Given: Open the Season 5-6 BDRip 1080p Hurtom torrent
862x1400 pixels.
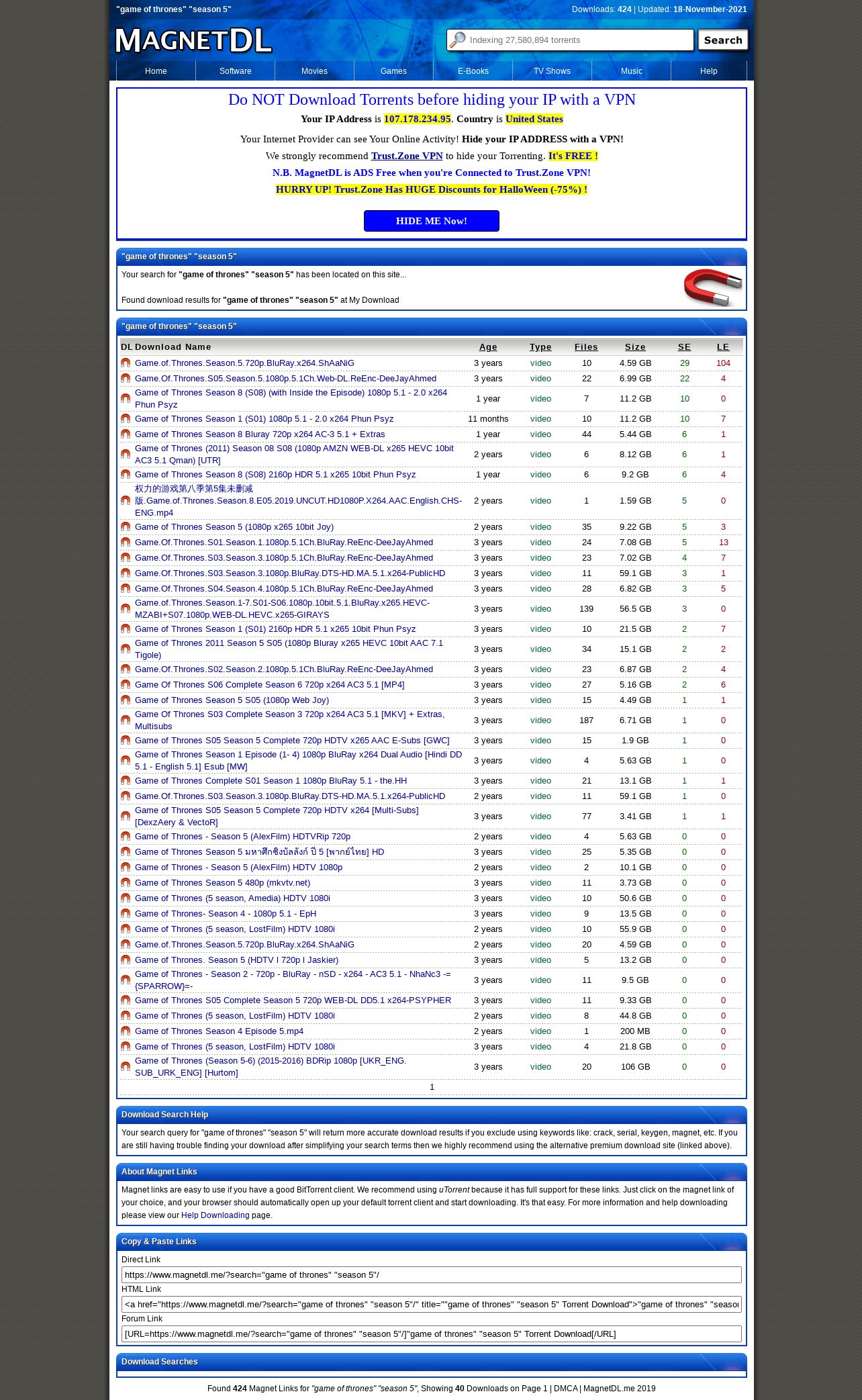Looking at the screenshot, I should 271,1067.
